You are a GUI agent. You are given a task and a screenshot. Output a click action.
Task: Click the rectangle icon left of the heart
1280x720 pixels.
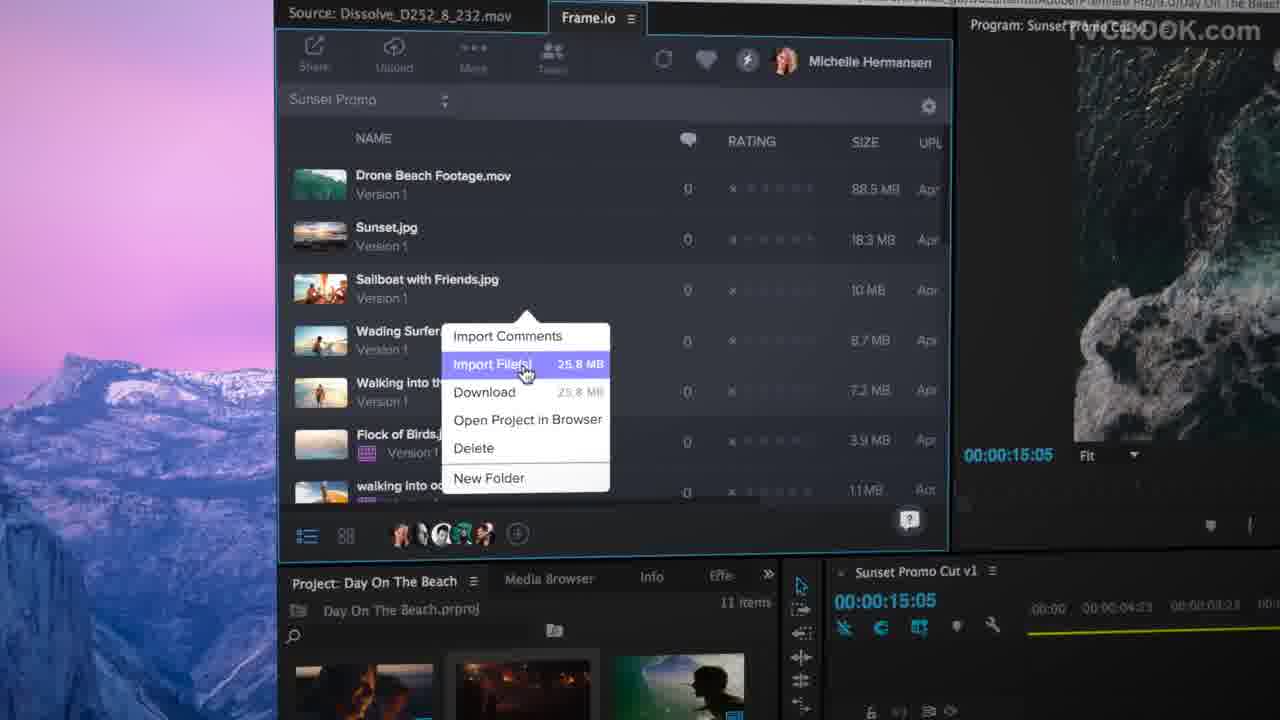coord(663,59)
